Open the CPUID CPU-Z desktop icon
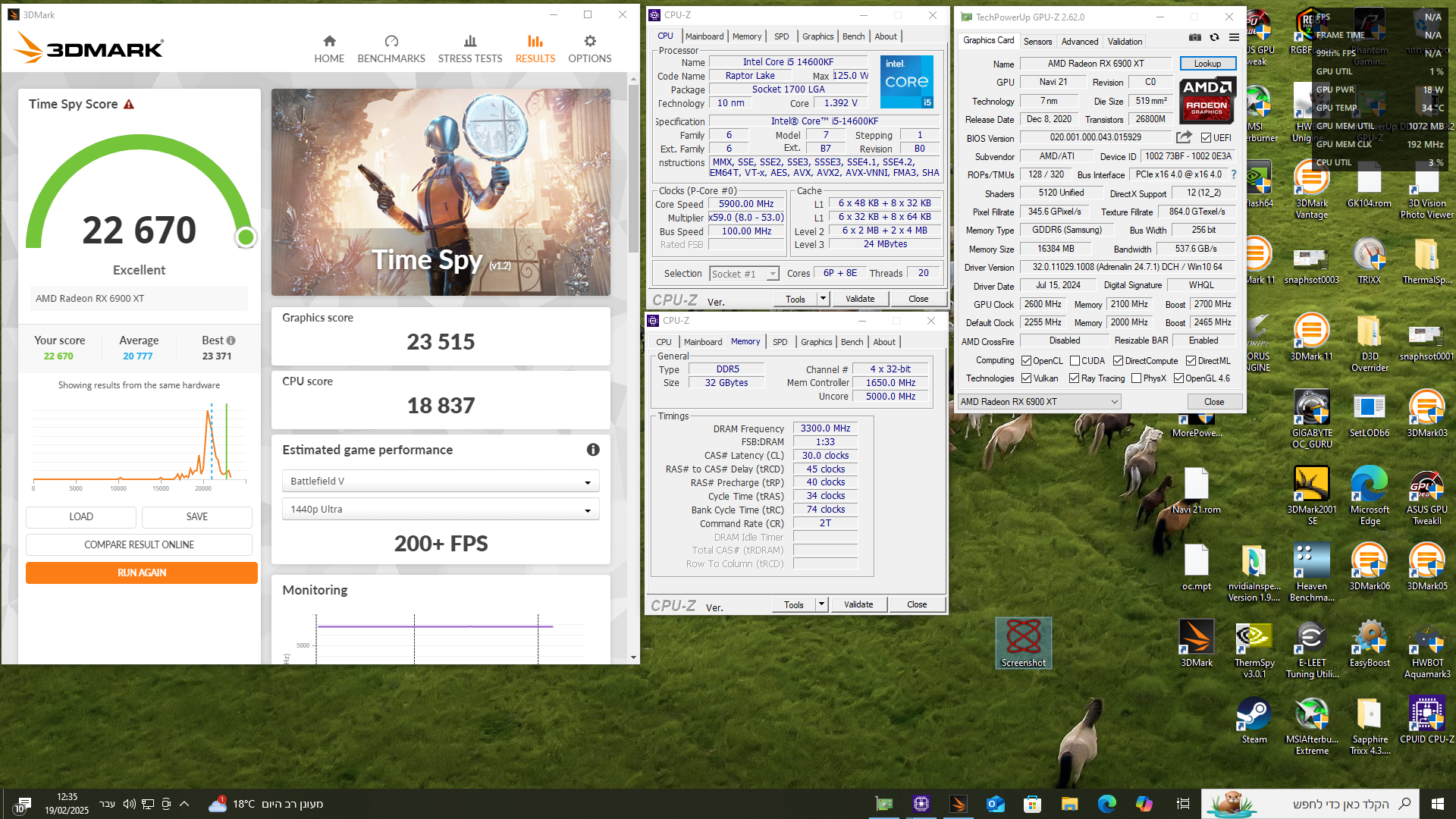This screenshot has width=1456, height=819. (x=1427, y=720)
